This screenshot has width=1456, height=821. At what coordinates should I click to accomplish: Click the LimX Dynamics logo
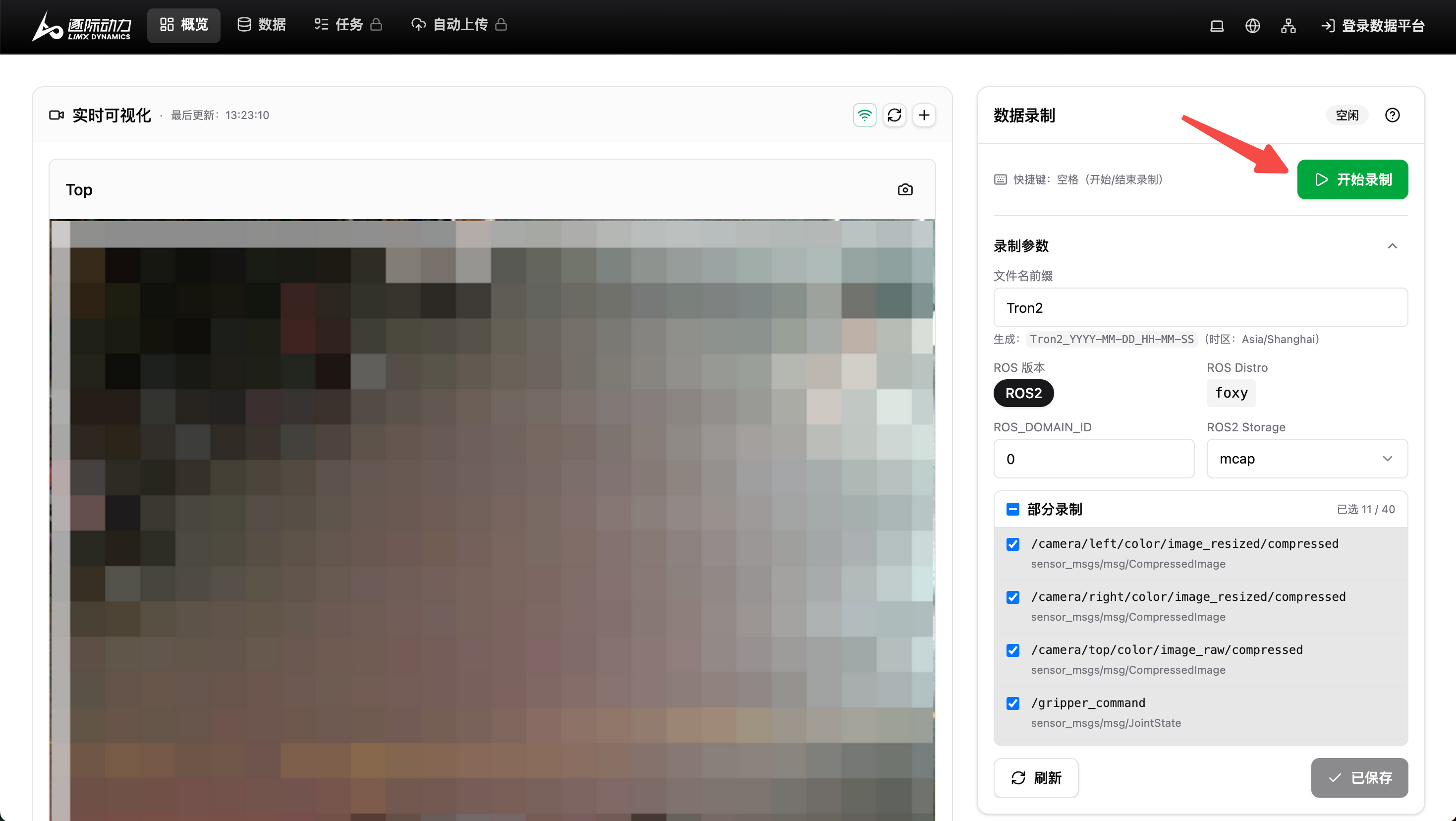point(81,26)
